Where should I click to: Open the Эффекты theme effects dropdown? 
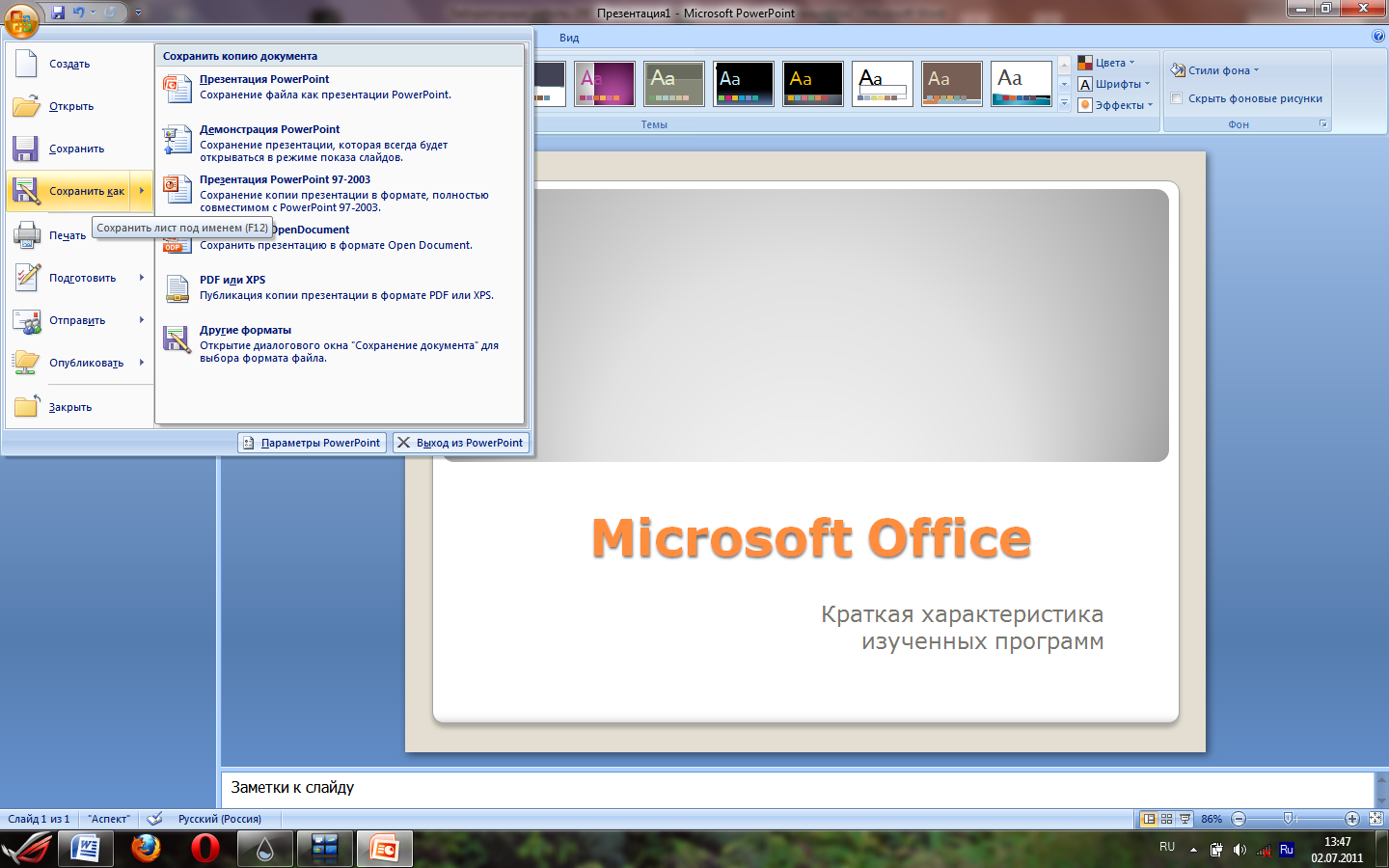coord(1116,105)
